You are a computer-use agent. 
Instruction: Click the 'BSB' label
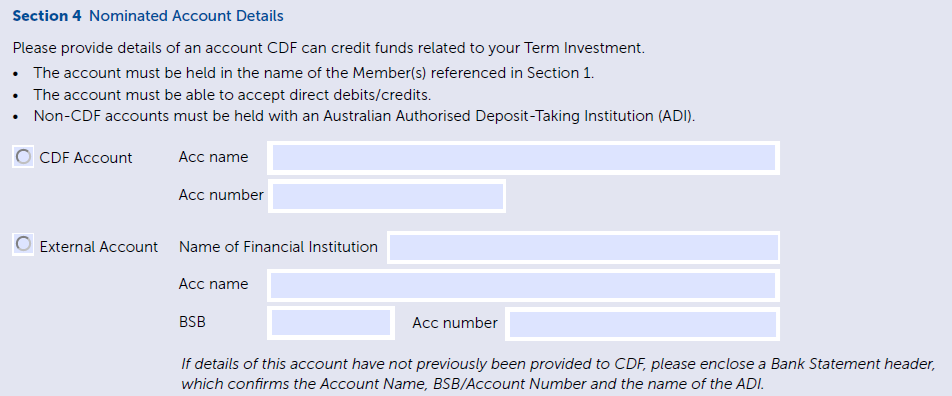coord(192,322)
